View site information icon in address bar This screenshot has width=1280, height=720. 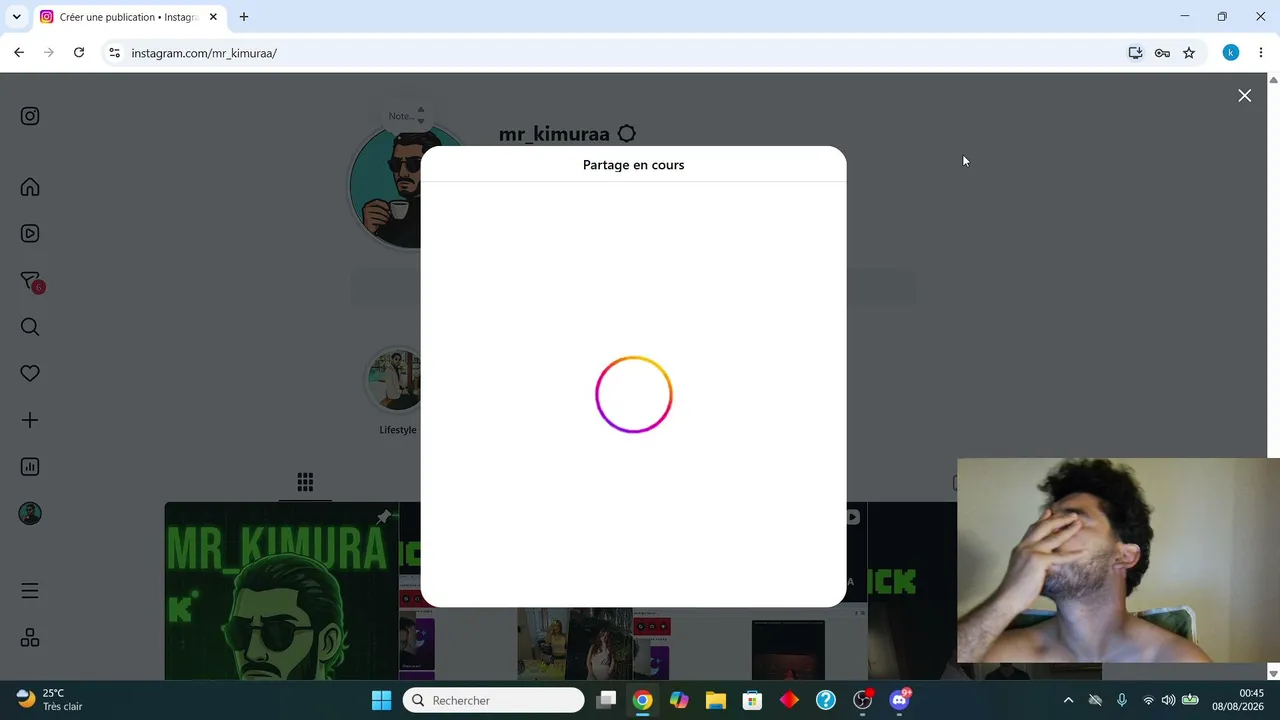tap(114, 53)
